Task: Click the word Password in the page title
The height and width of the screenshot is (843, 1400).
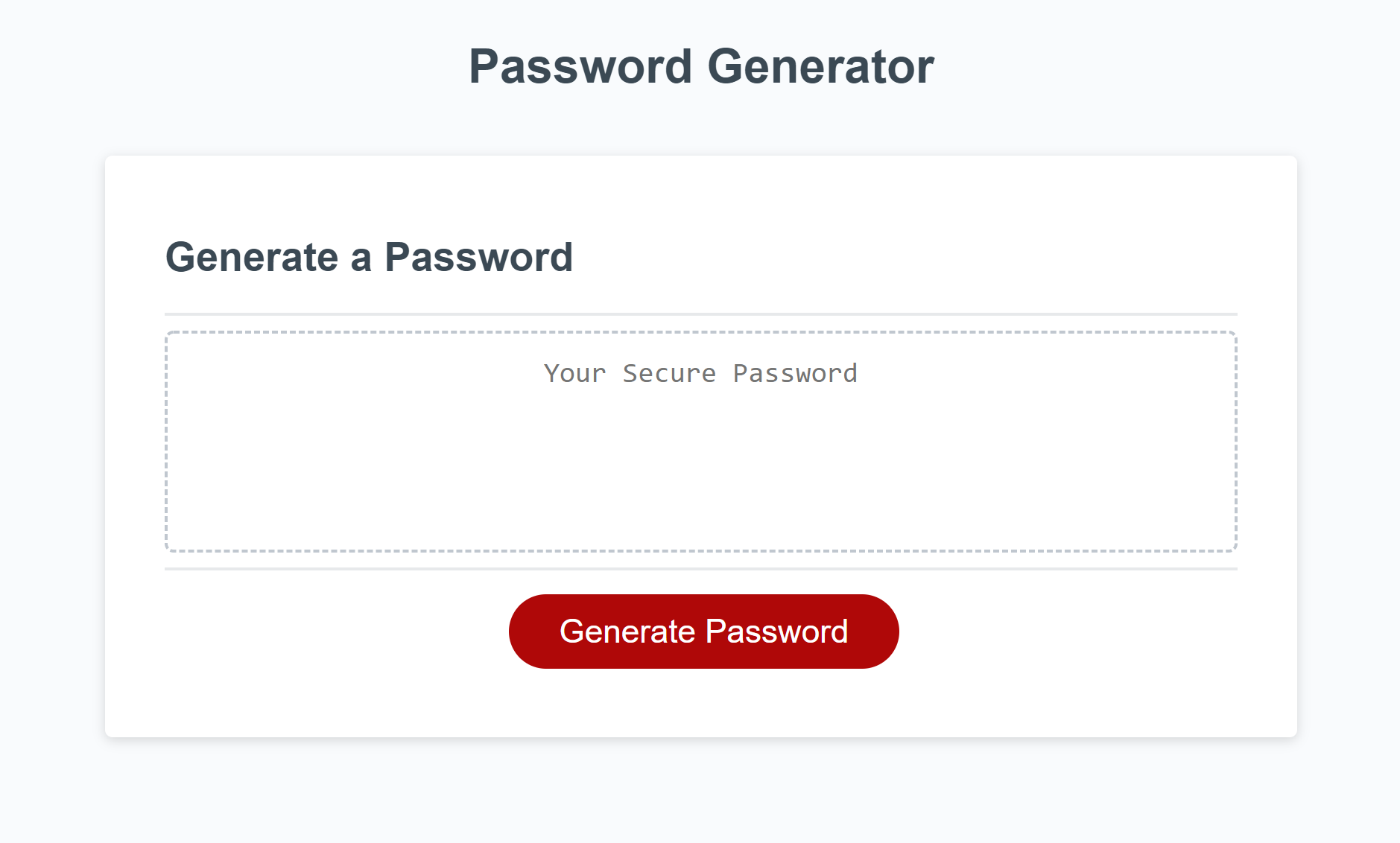Action: [580, 66]
